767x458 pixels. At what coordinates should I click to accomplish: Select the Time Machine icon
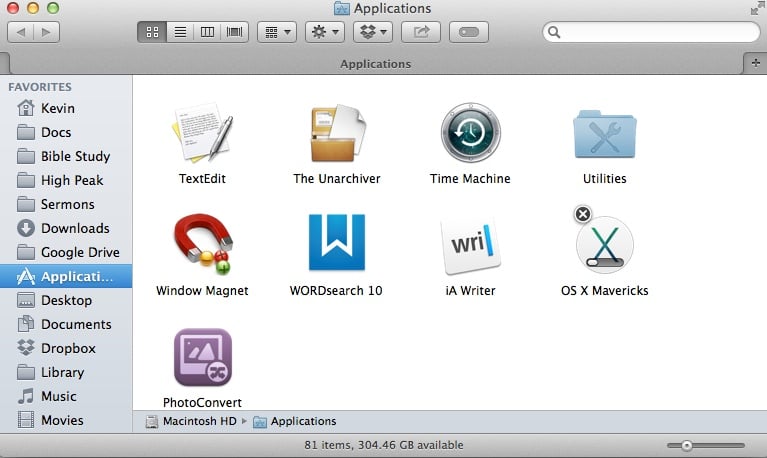(x=471, y=133)
